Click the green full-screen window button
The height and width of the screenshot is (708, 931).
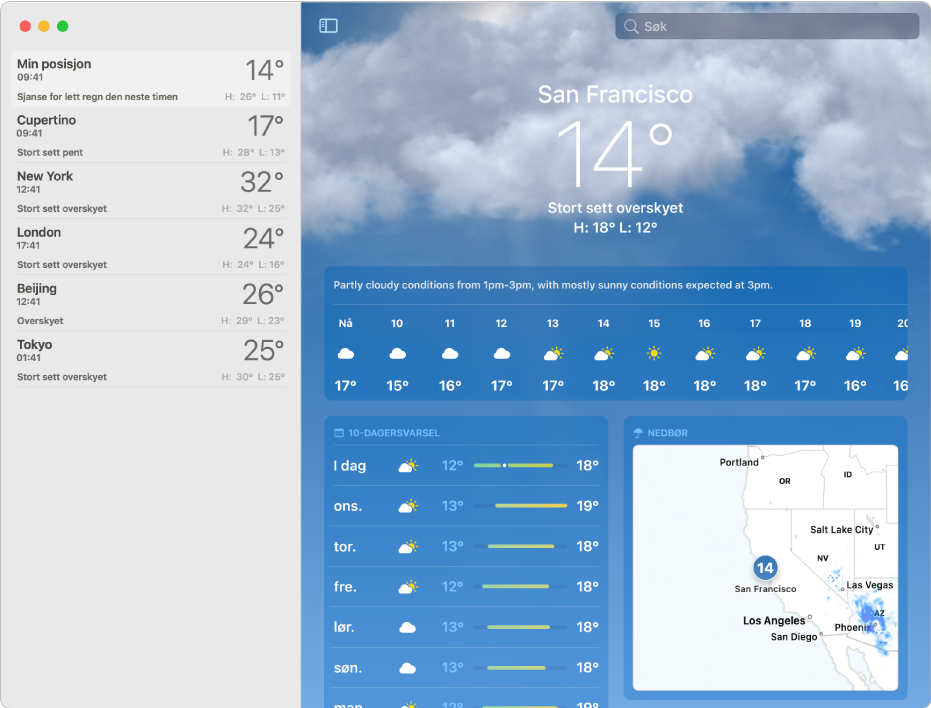click(x=62, y=26)
